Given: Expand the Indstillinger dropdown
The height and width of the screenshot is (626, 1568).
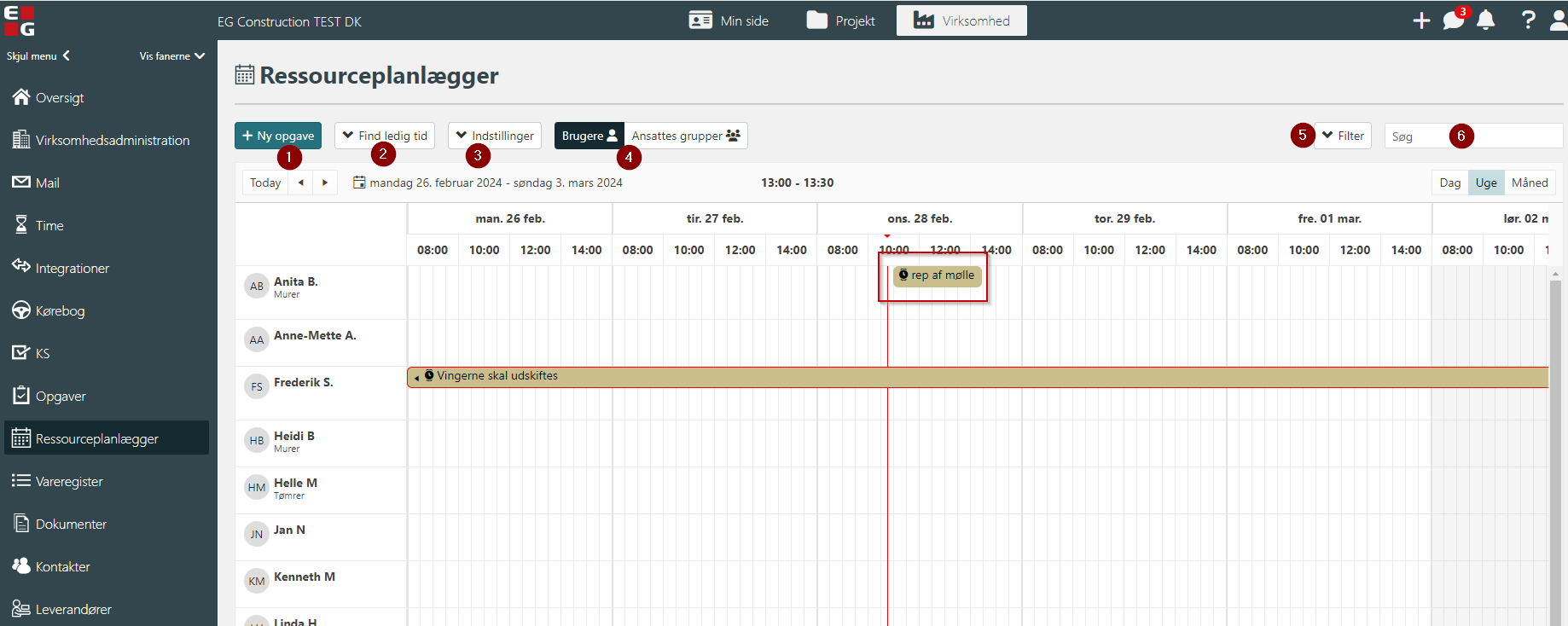Looking at the screenshot, I should 494,136.
